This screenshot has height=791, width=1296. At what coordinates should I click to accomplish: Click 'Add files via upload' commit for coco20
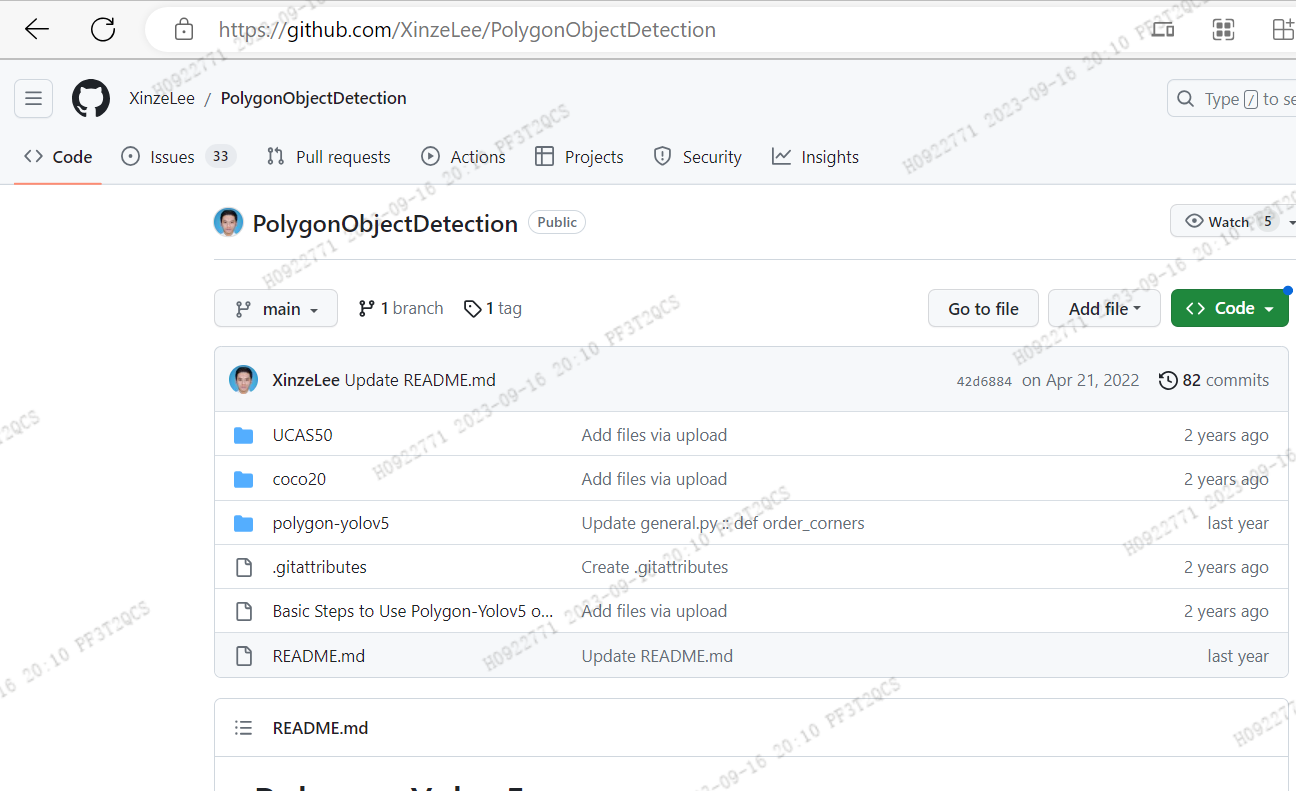point(654,479)
